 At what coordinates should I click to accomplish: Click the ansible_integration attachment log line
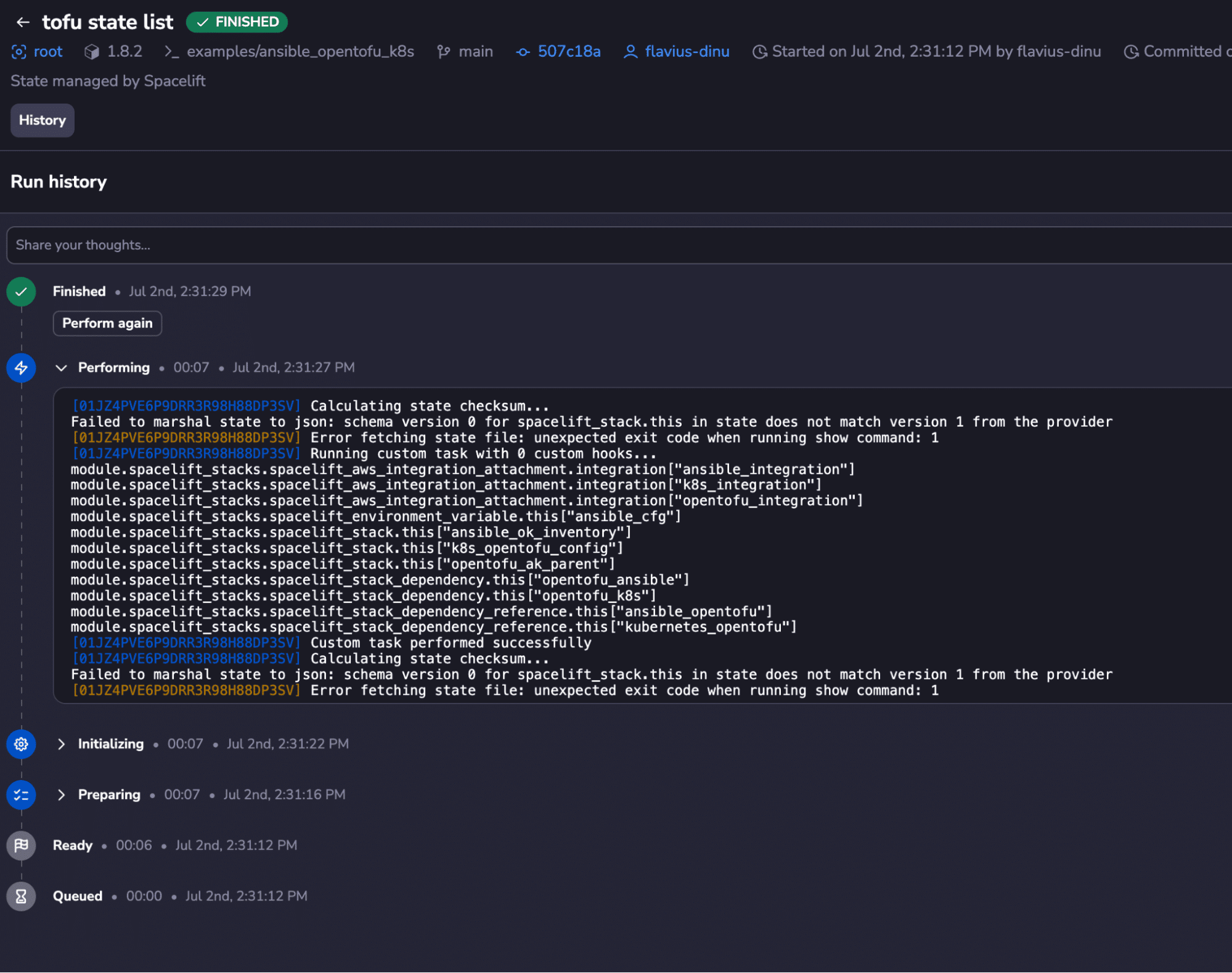pos(463,470)
